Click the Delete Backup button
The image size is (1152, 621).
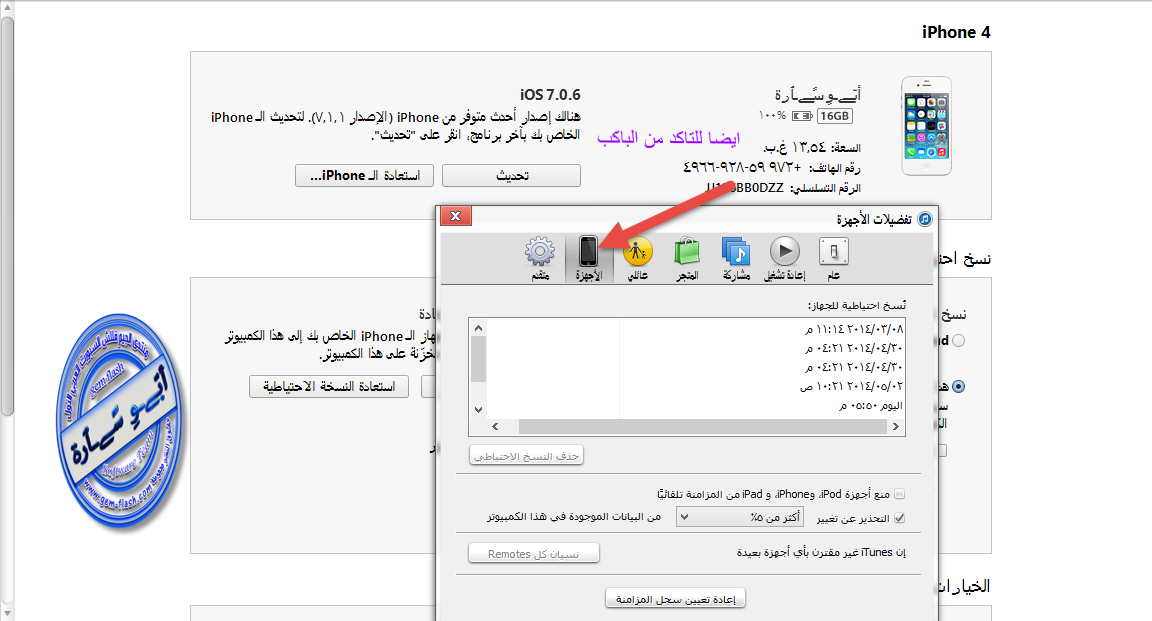click(526, 456)
